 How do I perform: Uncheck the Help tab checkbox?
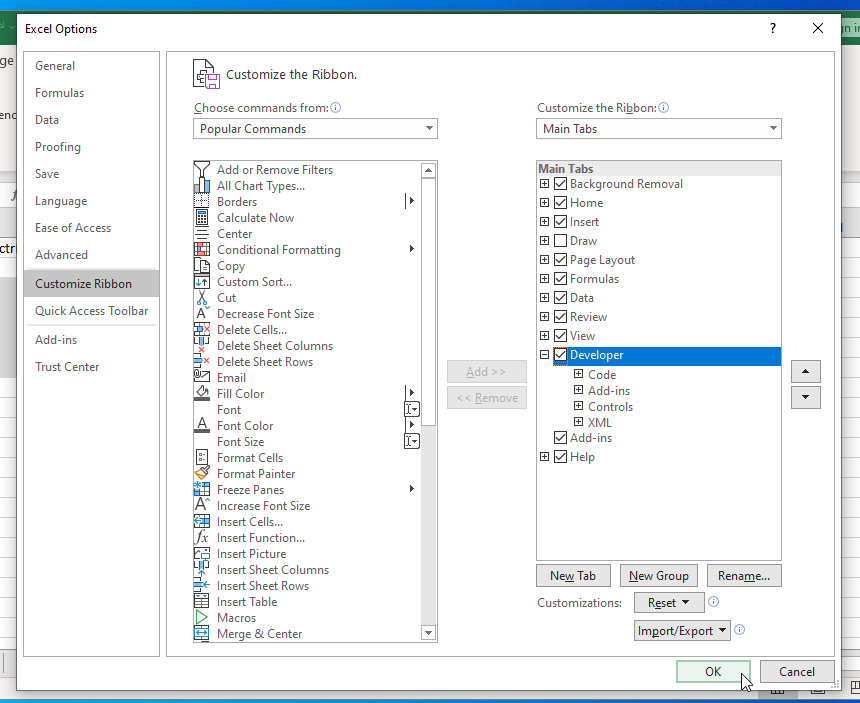point(560,457)
